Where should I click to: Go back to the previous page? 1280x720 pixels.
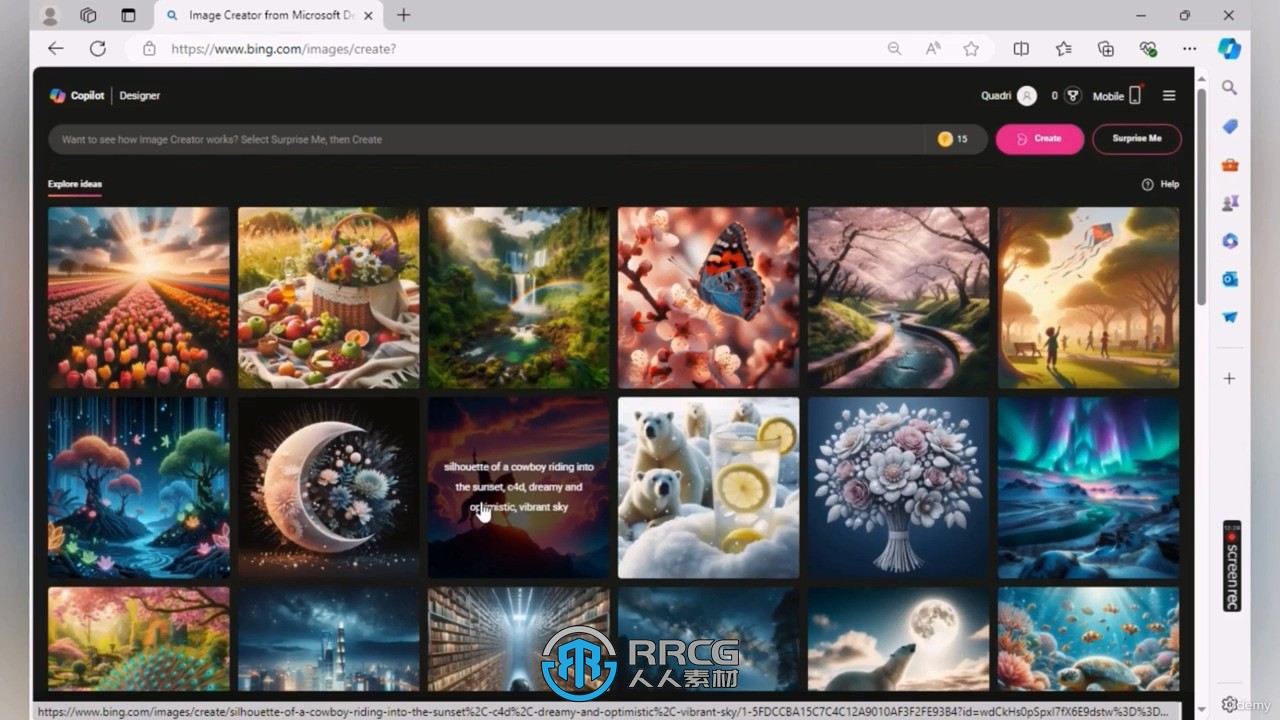[x=56, y=48]
